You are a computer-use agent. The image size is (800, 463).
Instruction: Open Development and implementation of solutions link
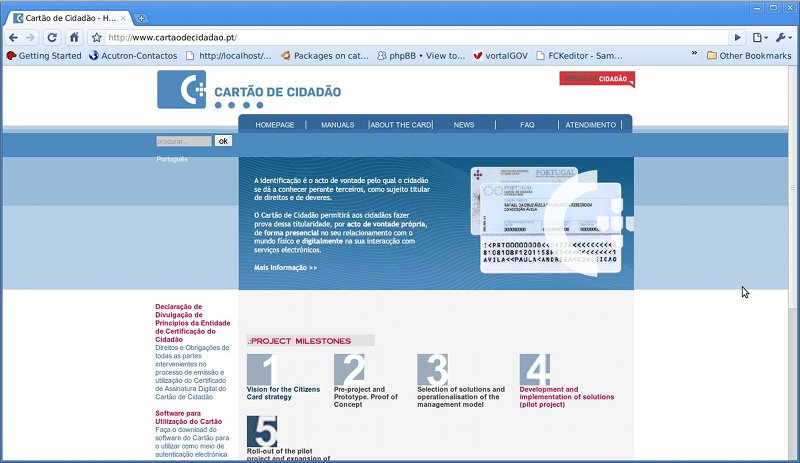[x=566, y=397]
